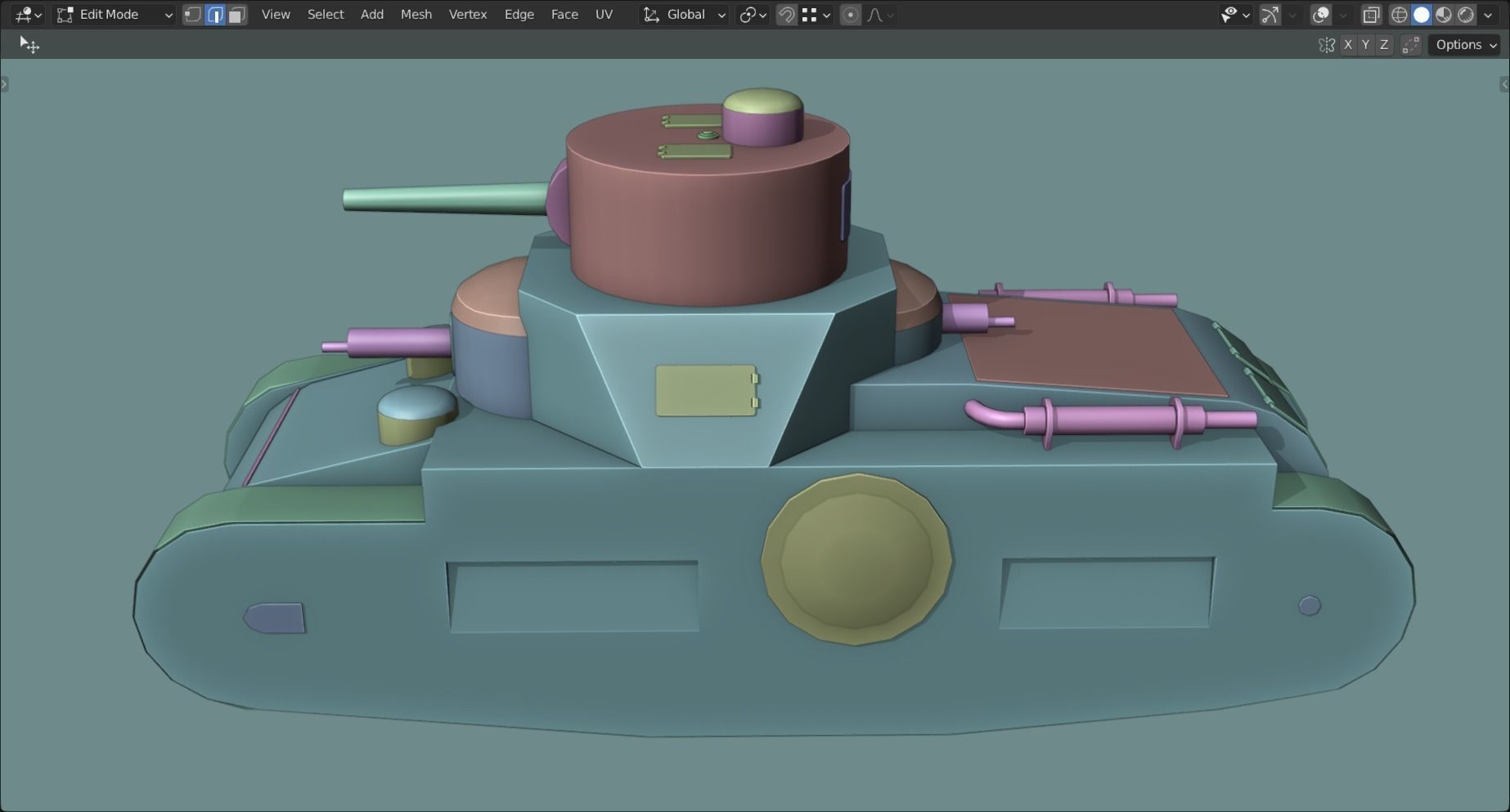
Task: Toggle viewport overlays
Action: click(x=1320, y=15)
